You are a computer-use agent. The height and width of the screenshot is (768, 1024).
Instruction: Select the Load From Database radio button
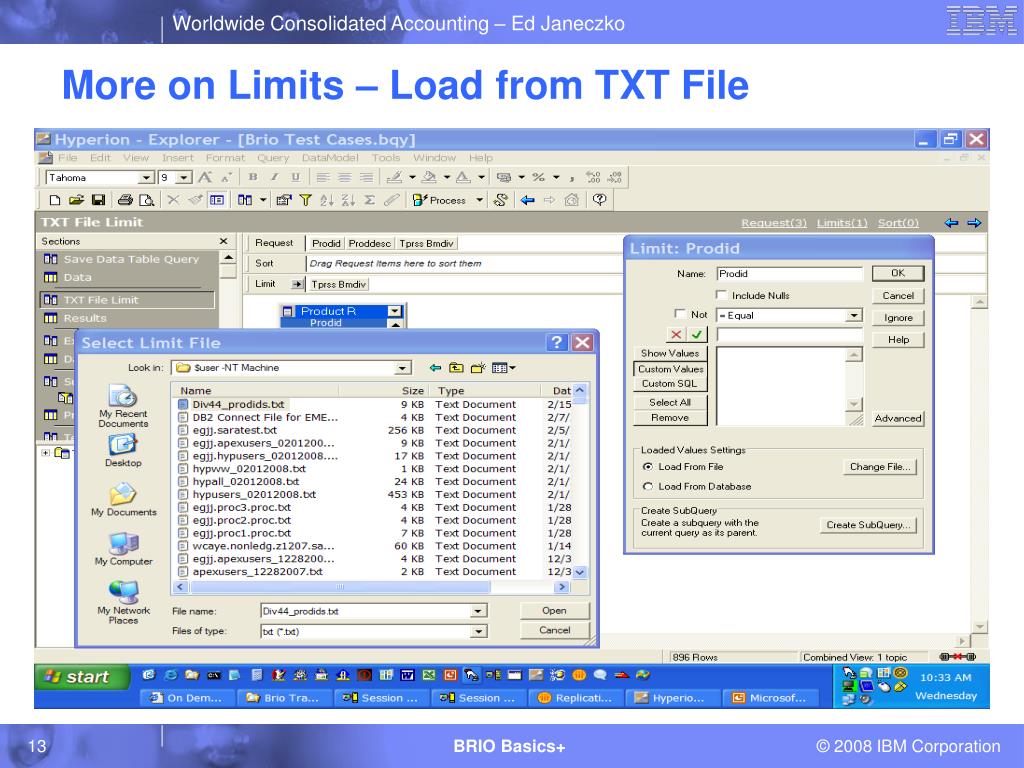pos(648,486)
